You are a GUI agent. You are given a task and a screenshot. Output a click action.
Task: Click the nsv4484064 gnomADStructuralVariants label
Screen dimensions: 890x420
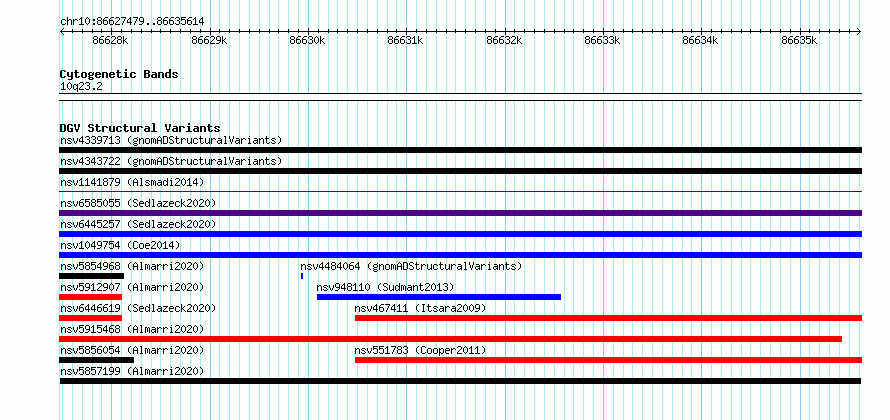[411, 266]
